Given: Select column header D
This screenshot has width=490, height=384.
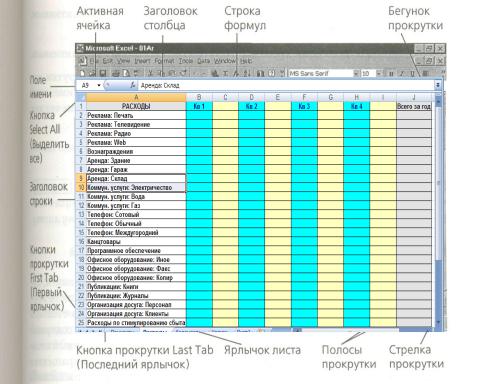Looking at the screenshot, I should [x=252, y=97].
